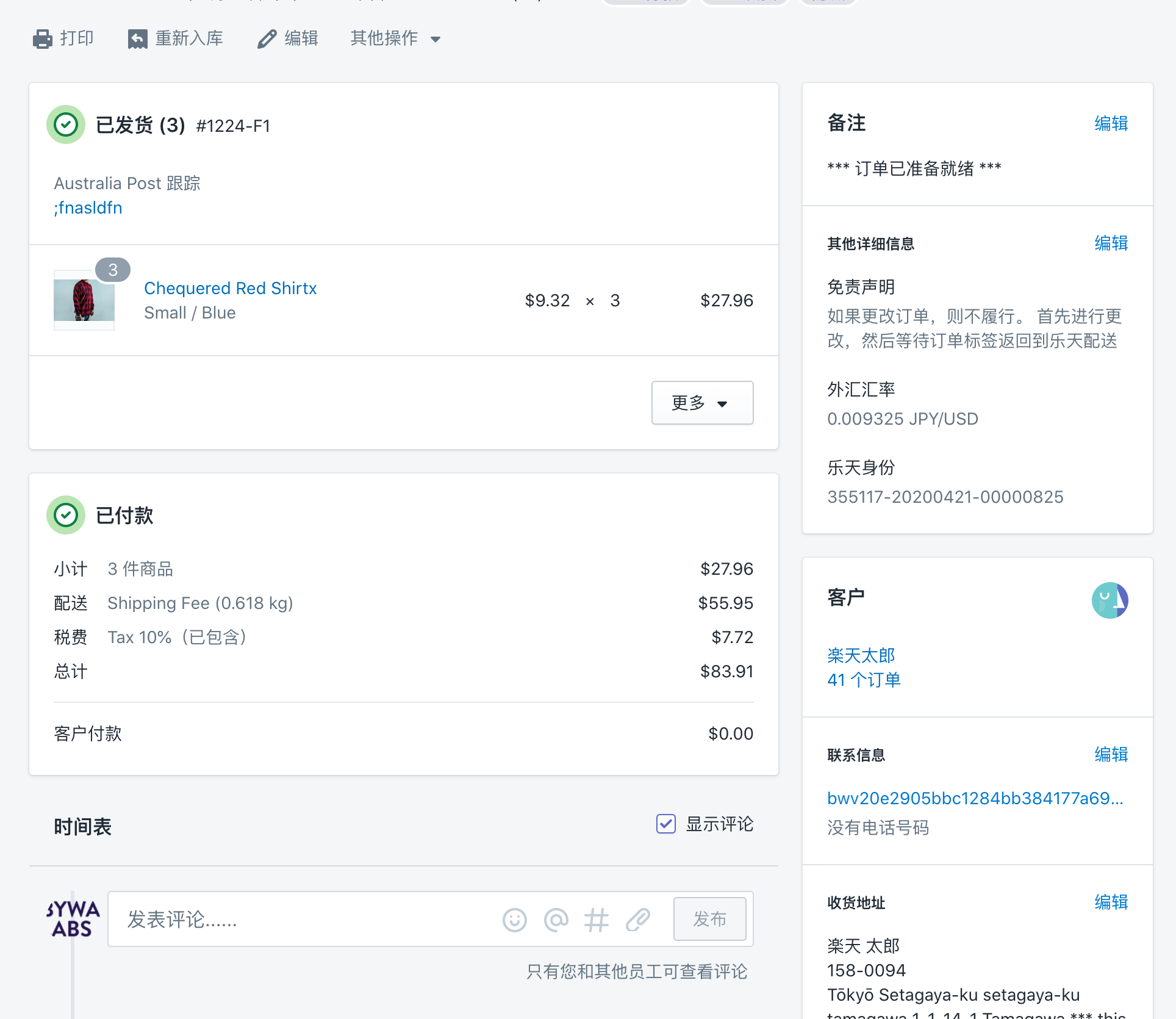Click the @ mention icon
This screenshot has width=1176, height=1019.
click(x=556, y=920)
